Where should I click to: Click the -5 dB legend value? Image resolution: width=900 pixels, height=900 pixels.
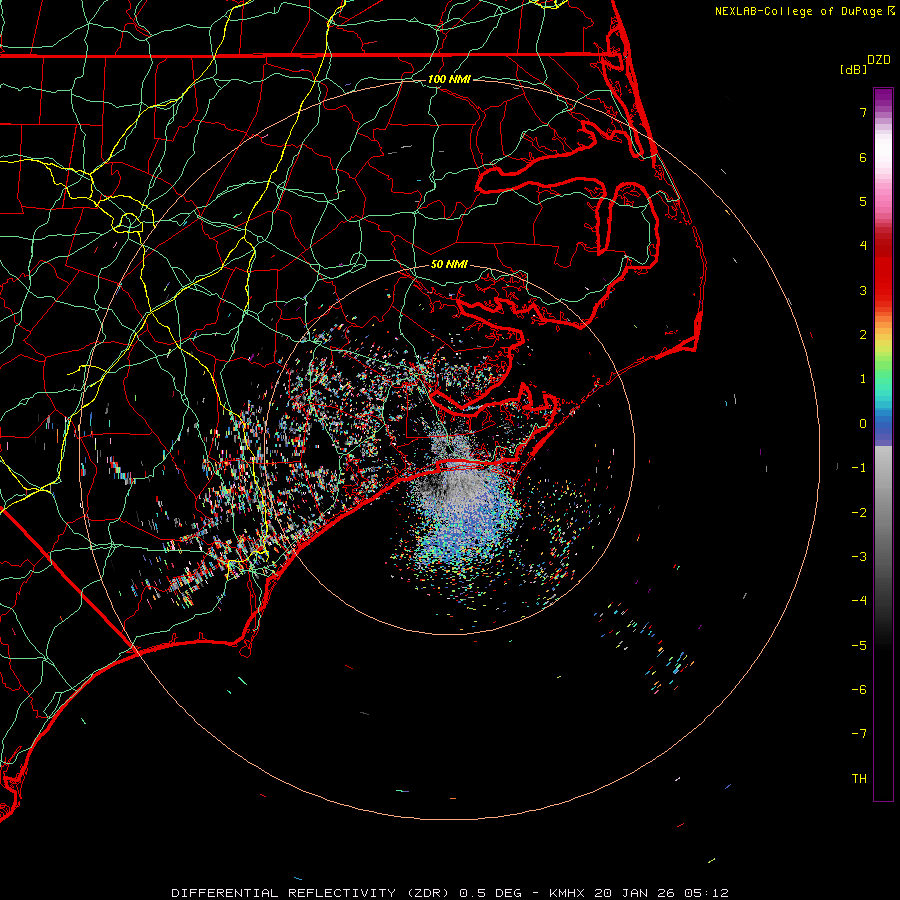859,646
